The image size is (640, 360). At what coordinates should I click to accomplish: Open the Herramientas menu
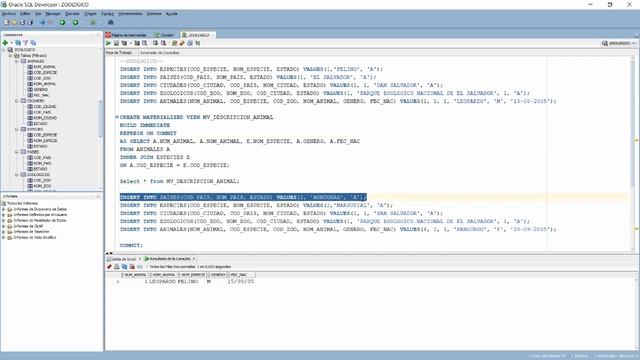click(x=130, y=13)
